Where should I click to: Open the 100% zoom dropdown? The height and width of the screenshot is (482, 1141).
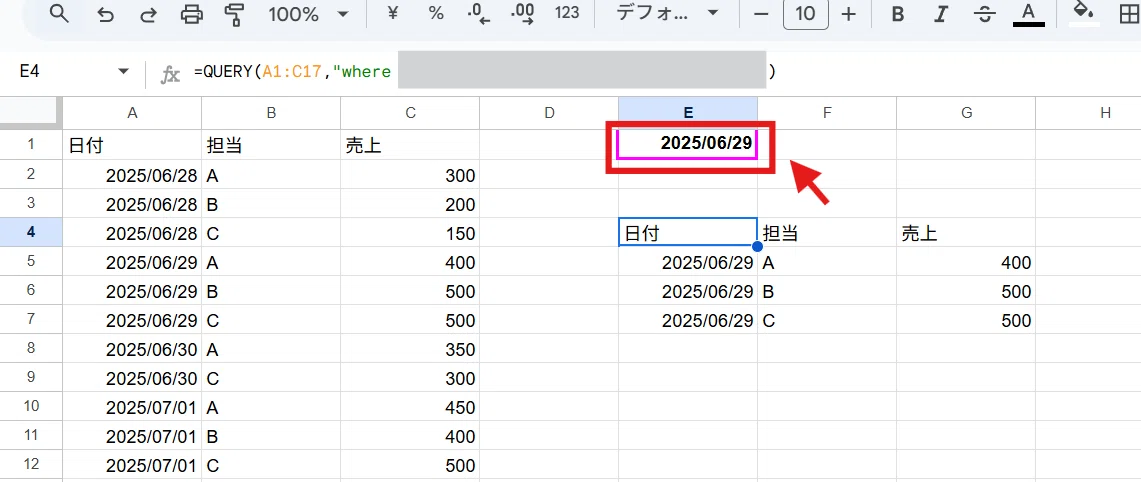click(x=309, y=14)
